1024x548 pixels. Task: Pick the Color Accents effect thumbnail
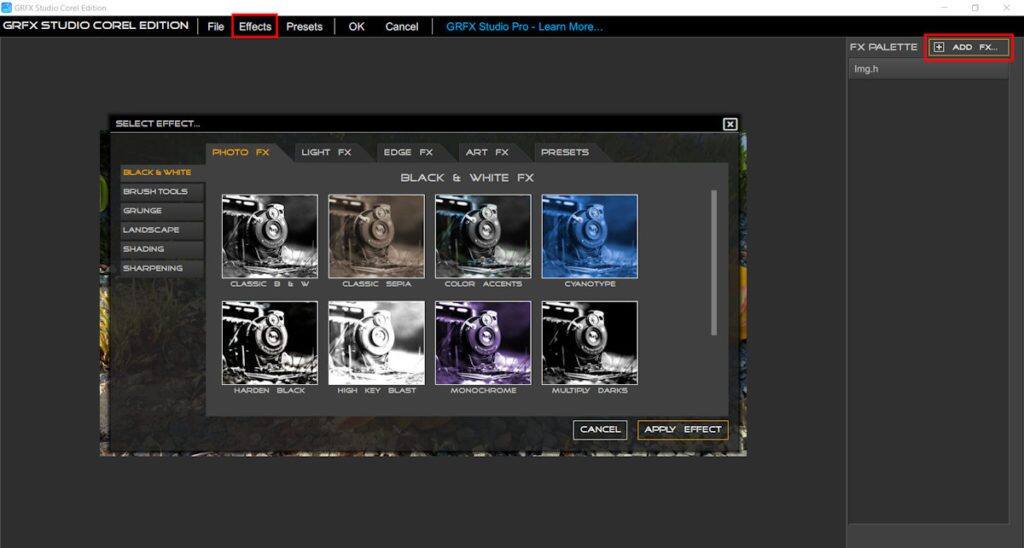483,235
